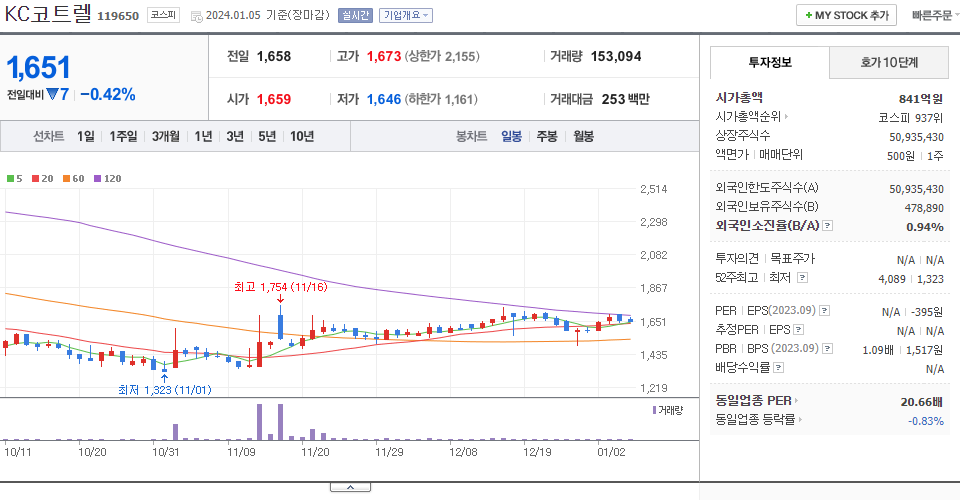Click the 고가 1,673 value

[384, 56]
